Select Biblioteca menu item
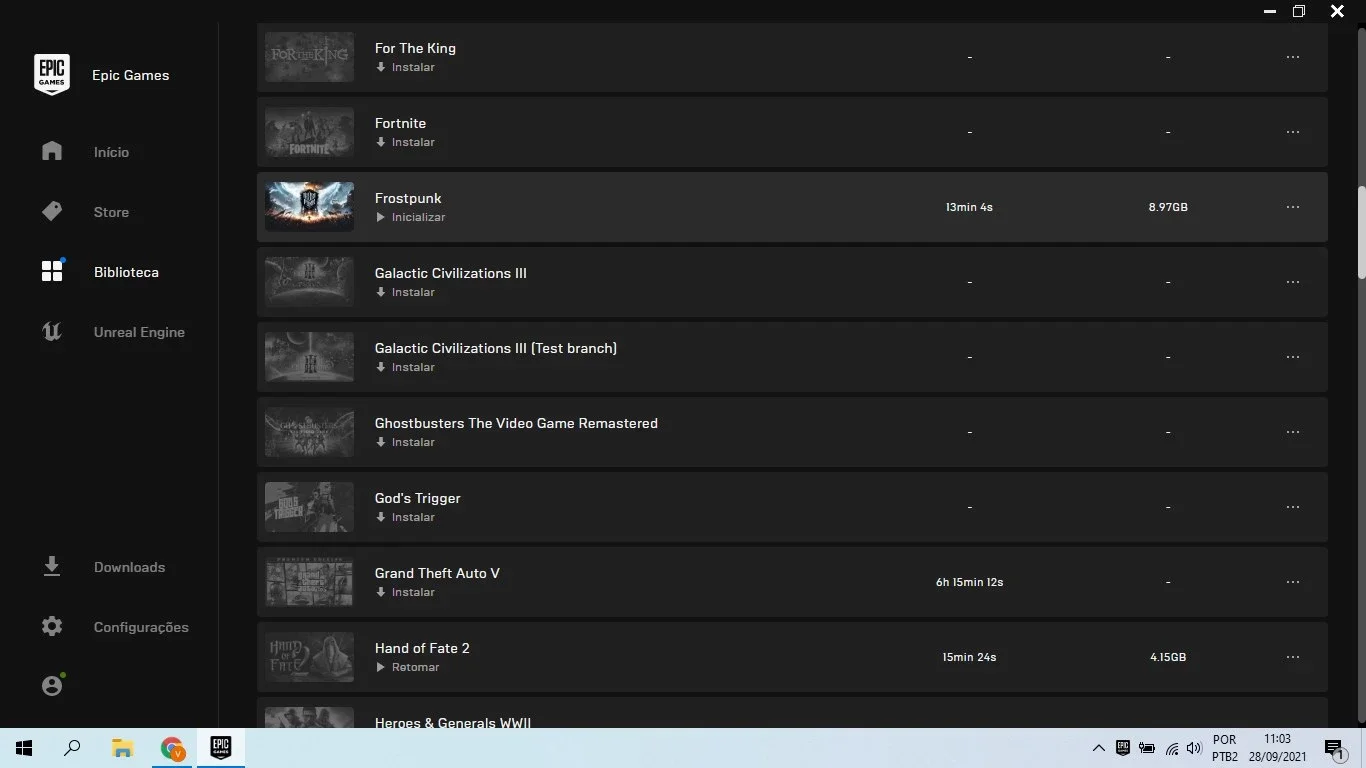Image resolution: width=1366 pixels, height=768 pixels. 126,272
